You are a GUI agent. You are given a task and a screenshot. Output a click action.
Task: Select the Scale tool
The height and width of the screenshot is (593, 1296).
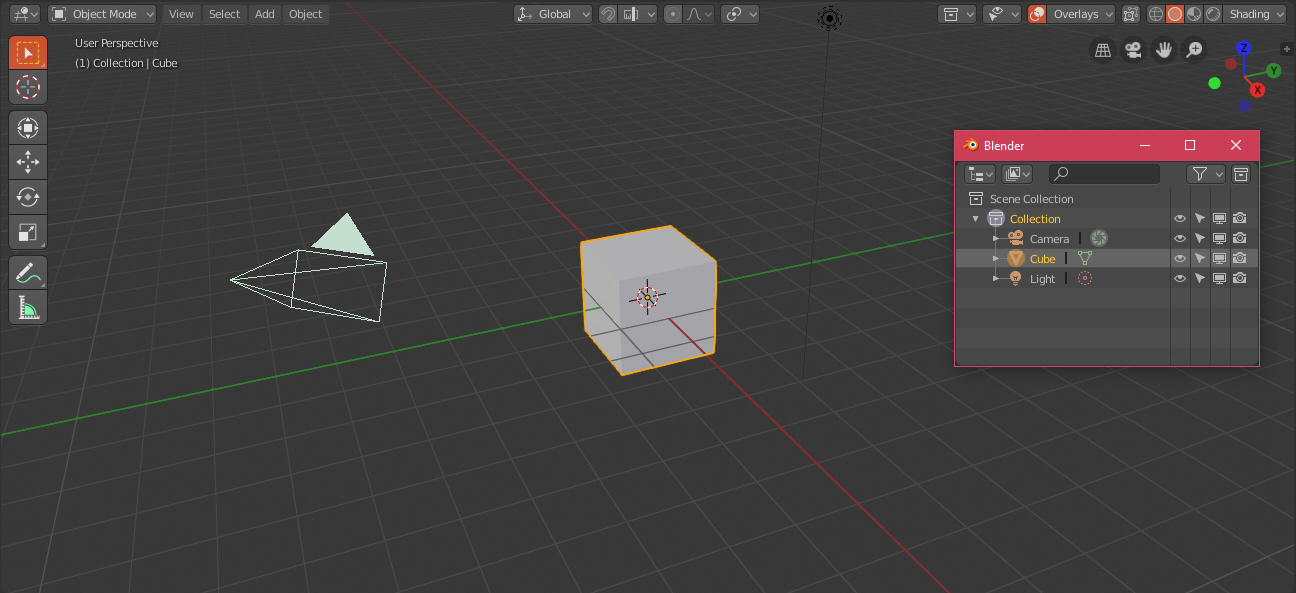[x=28, y=232]
